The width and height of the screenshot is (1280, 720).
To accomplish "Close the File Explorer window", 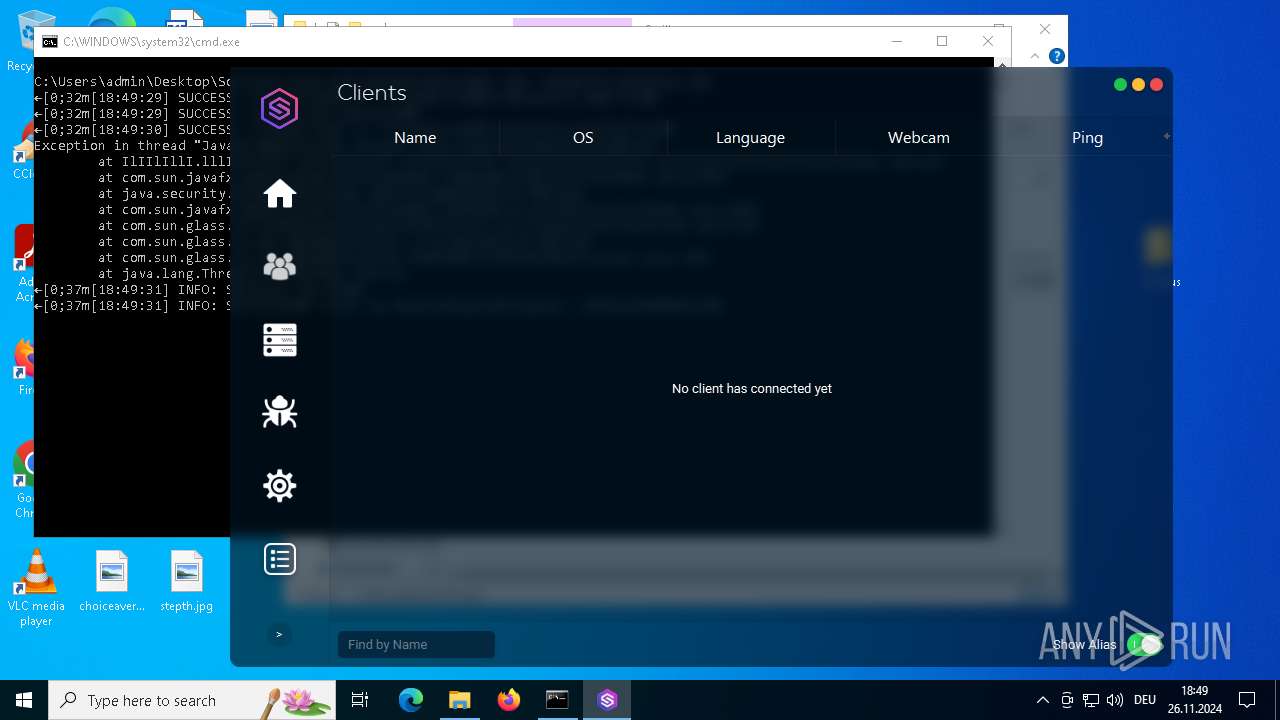I will (1045, 29).
